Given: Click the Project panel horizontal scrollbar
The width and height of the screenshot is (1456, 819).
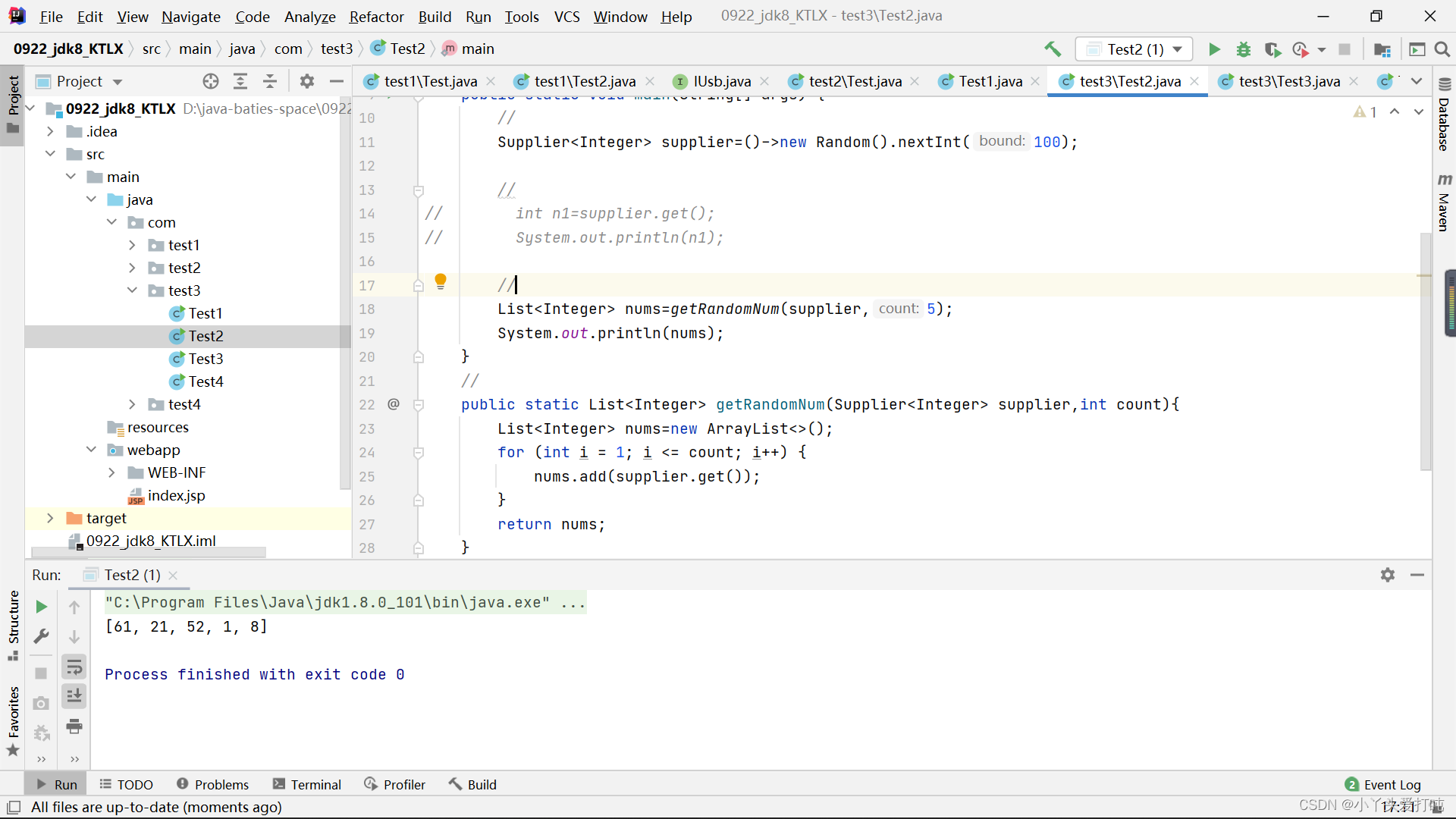Looking at the screenshot, I should pos(149,553).
